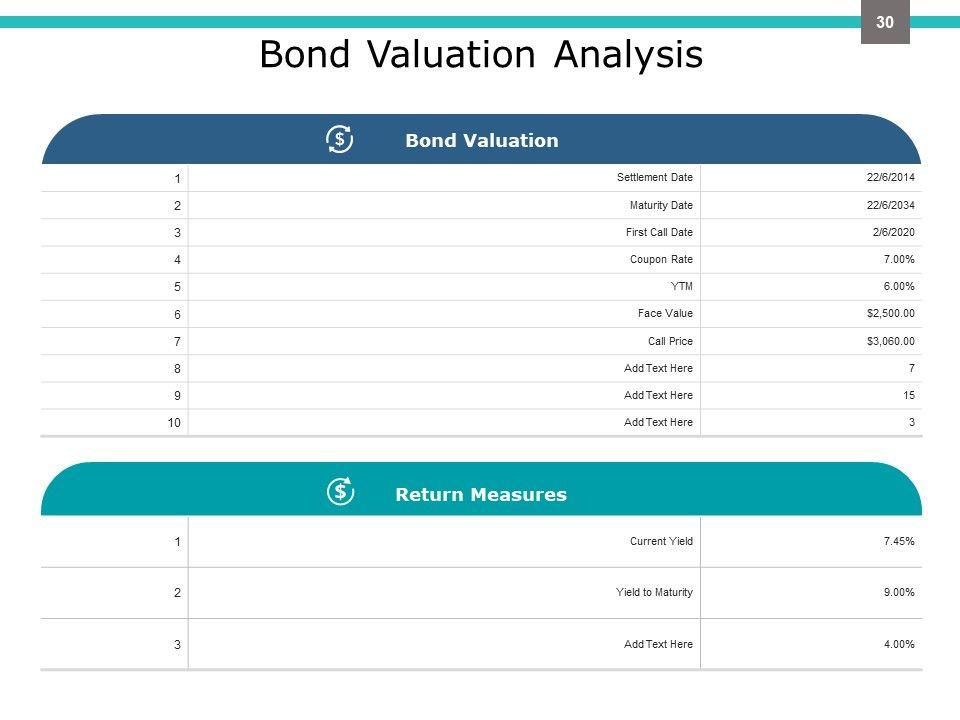Select the Current Yield value 7.45%
960x720 pixels.
click(x=899, y=542)
